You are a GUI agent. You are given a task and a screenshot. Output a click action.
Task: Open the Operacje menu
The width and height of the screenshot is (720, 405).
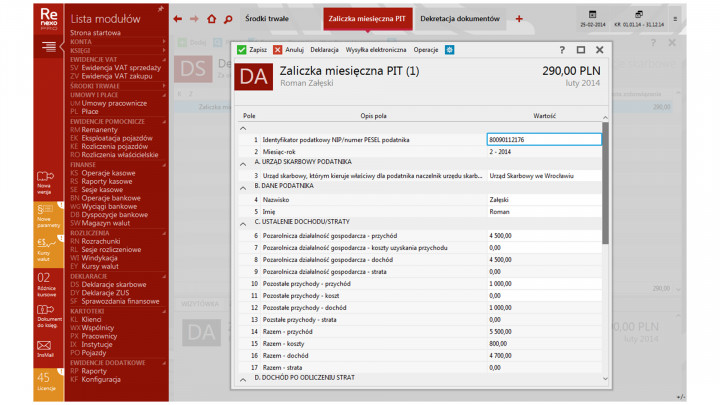[425, 49]
